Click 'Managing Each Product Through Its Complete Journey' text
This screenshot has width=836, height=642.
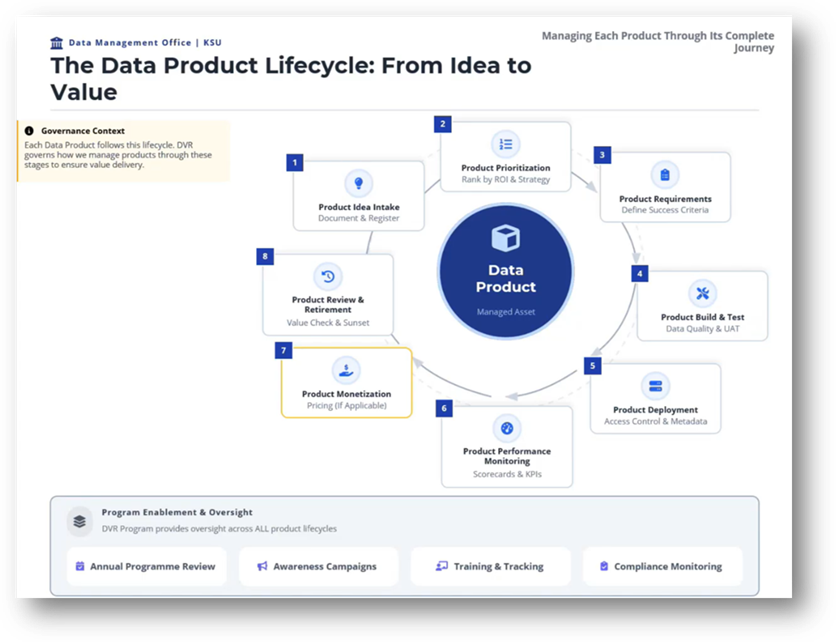pyautogui.click(x=658, y=42)
